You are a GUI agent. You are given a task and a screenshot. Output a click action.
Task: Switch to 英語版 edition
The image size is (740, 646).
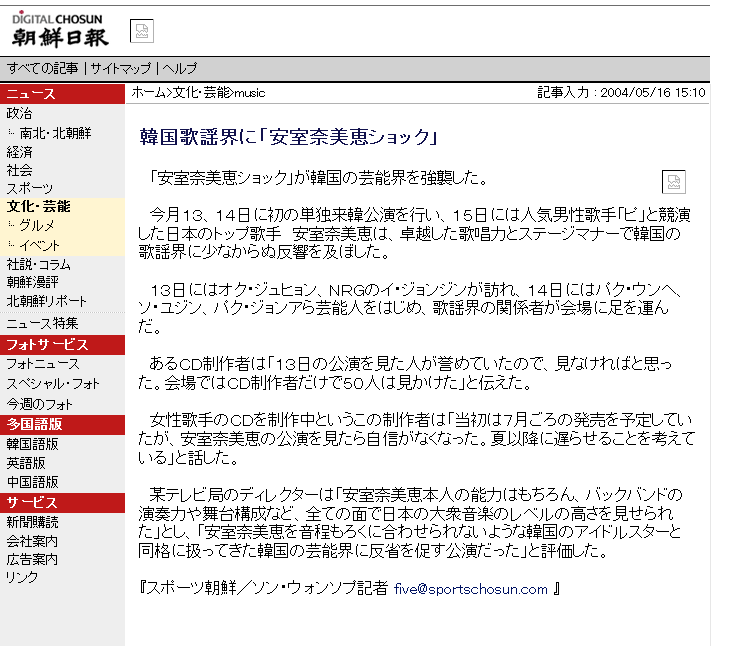[26, 463]
